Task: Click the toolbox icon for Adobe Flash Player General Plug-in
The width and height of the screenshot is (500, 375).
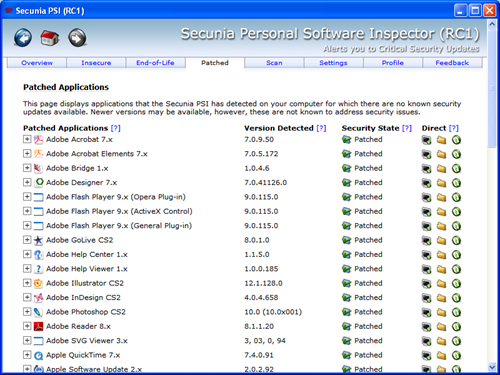Action: coord(426,226)
